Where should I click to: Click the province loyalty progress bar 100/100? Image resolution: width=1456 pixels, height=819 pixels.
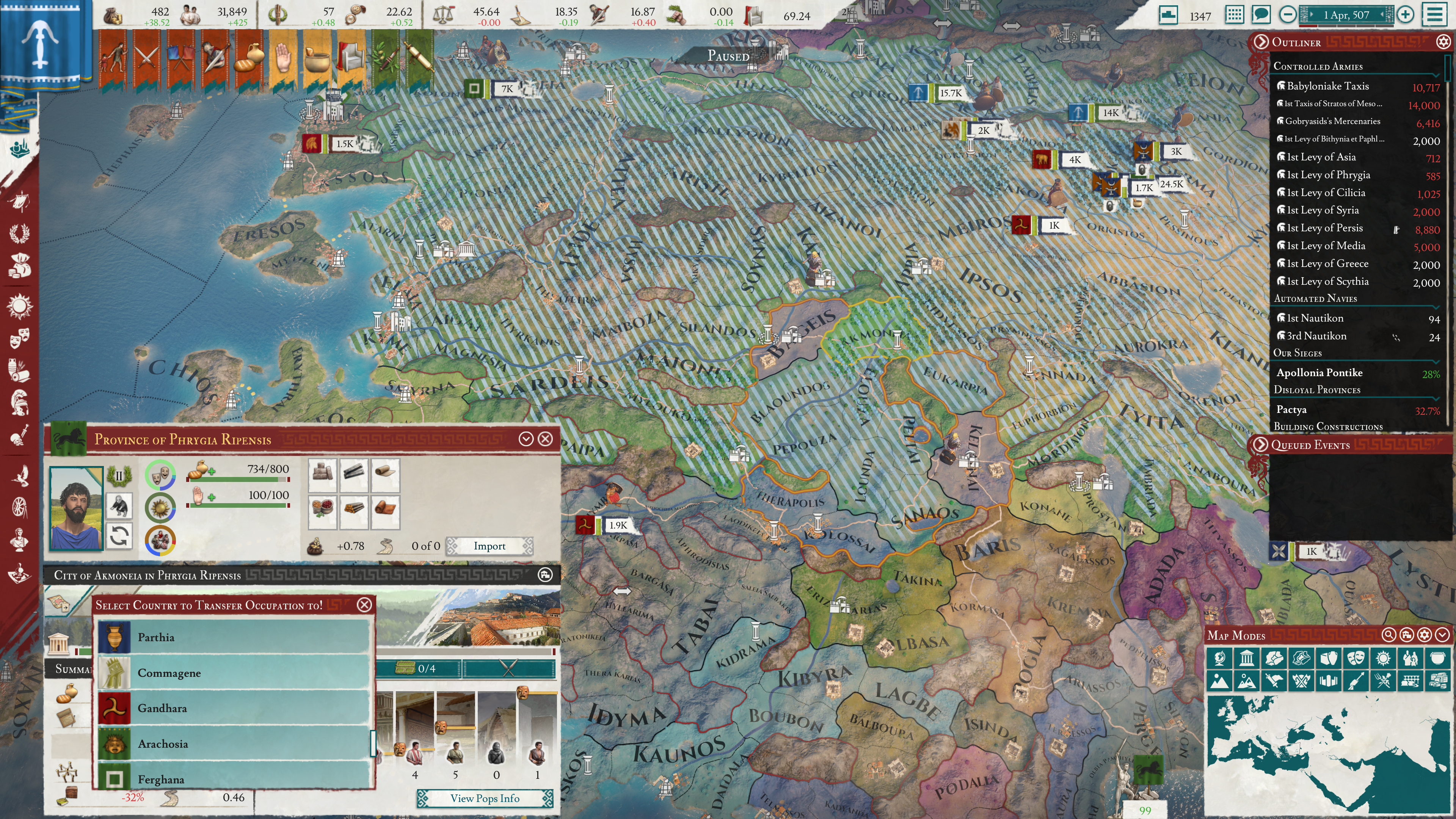(238, 505)
